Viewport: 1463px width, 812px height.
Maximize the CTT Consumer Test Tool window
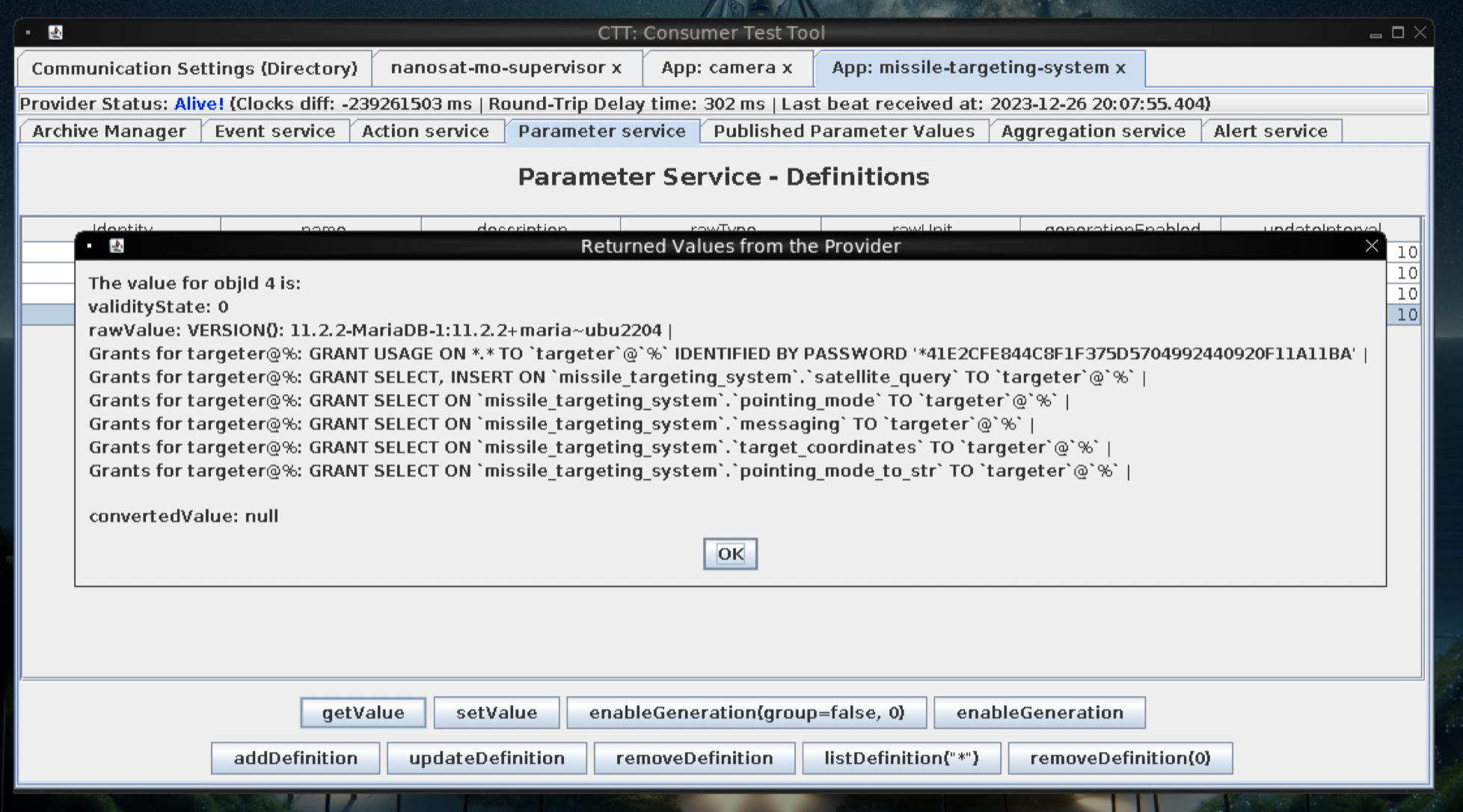pos(1397,32)
